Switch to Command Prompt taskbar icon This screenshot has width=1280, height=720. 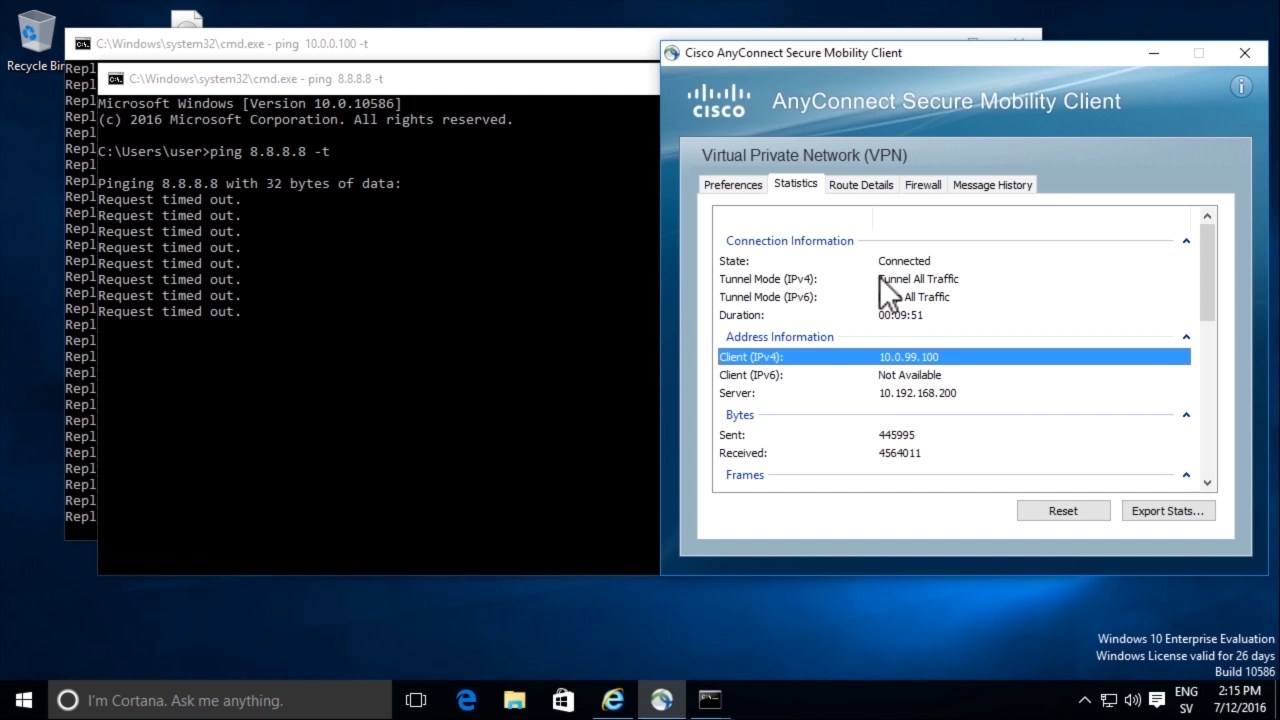click(710, 700)
